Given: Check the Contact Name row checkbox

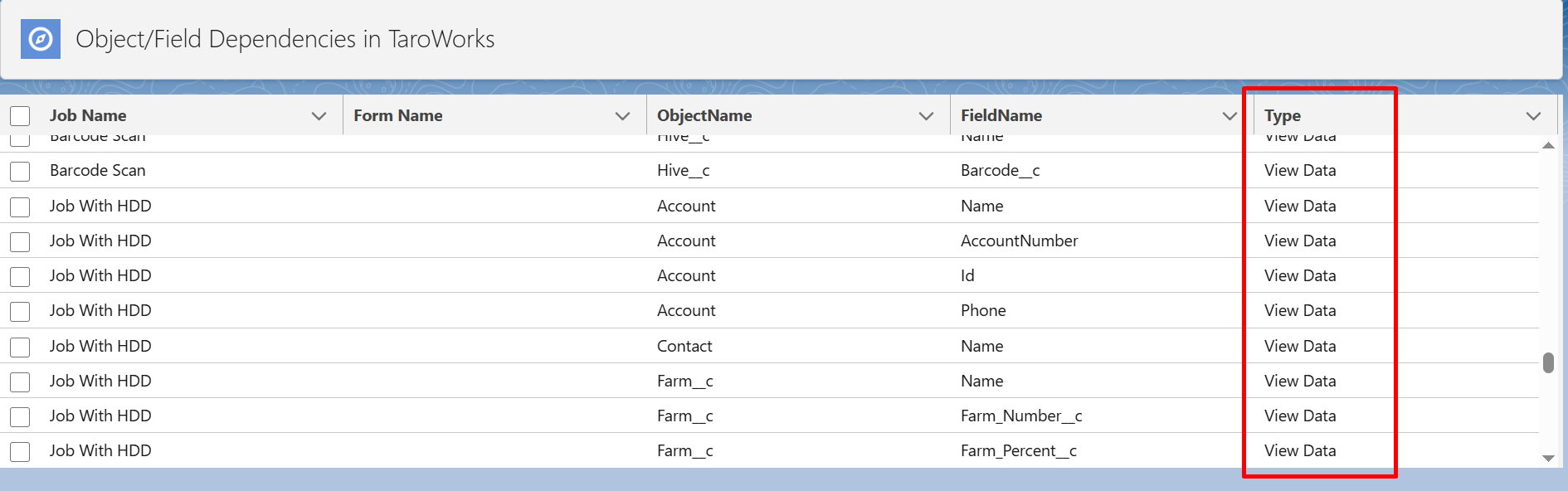Looking at the screenshot, I should (20, 347).
